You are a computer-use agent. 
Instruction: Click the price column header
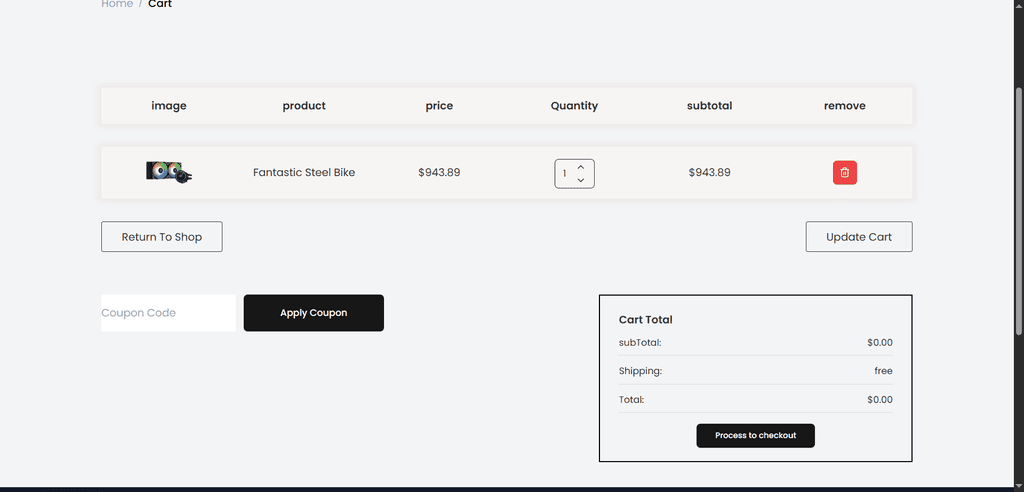[439, 106]
